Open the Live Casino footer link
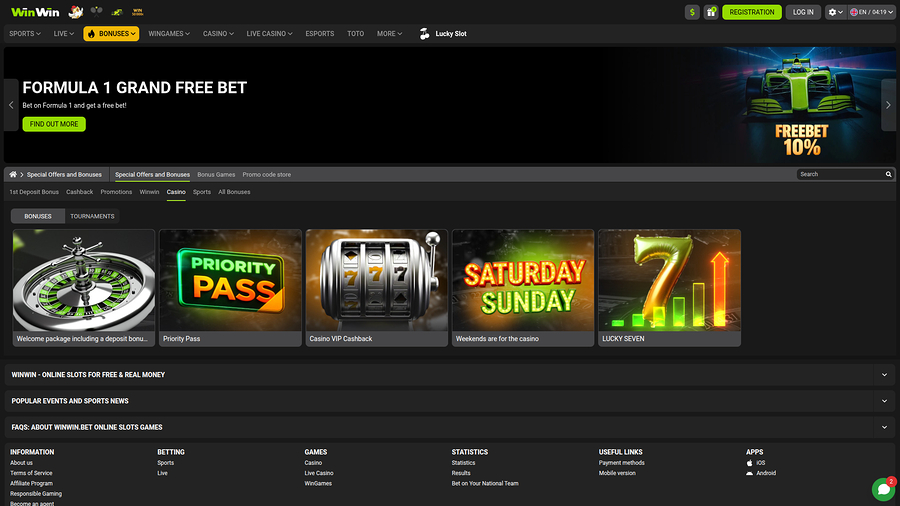This screenshot has width=900, height=506. point(319,473)
